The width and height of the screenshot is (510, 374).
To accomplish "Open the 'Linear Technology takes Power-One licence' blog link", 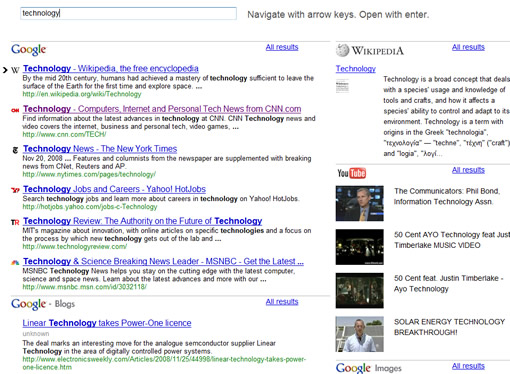I will 107,323.
